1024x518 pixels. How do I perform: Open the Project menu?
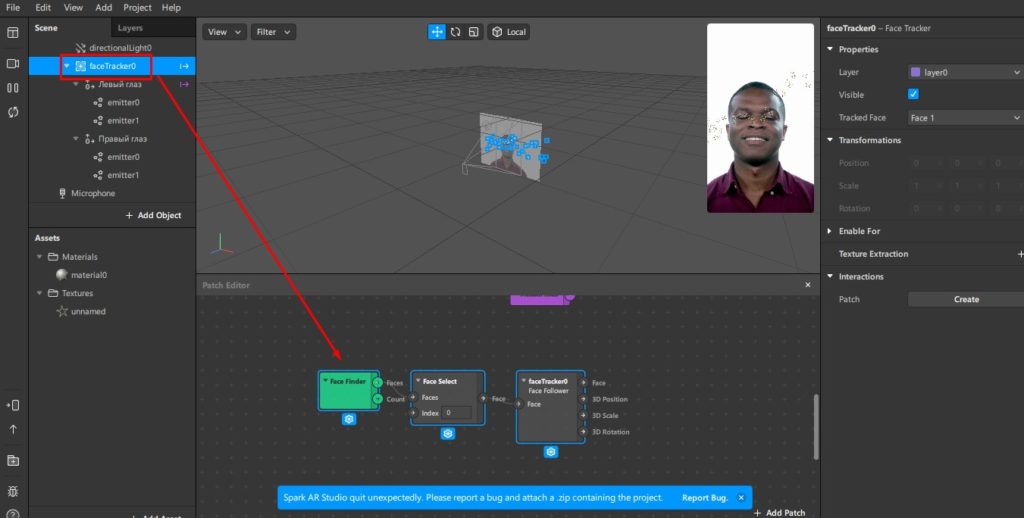click(x=137, y=7)
